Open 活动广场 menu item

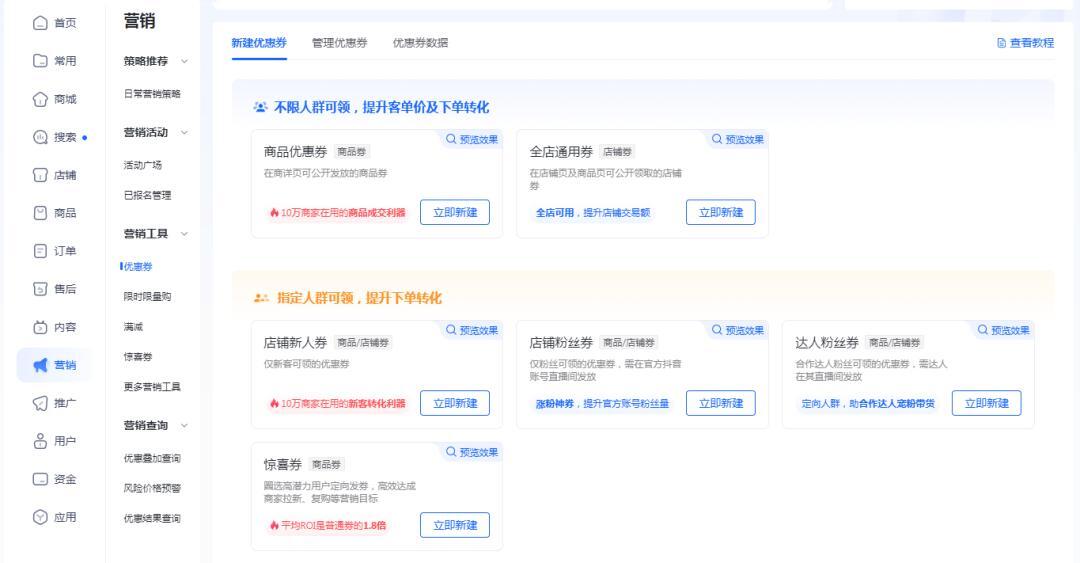click(x=143, y=165)
